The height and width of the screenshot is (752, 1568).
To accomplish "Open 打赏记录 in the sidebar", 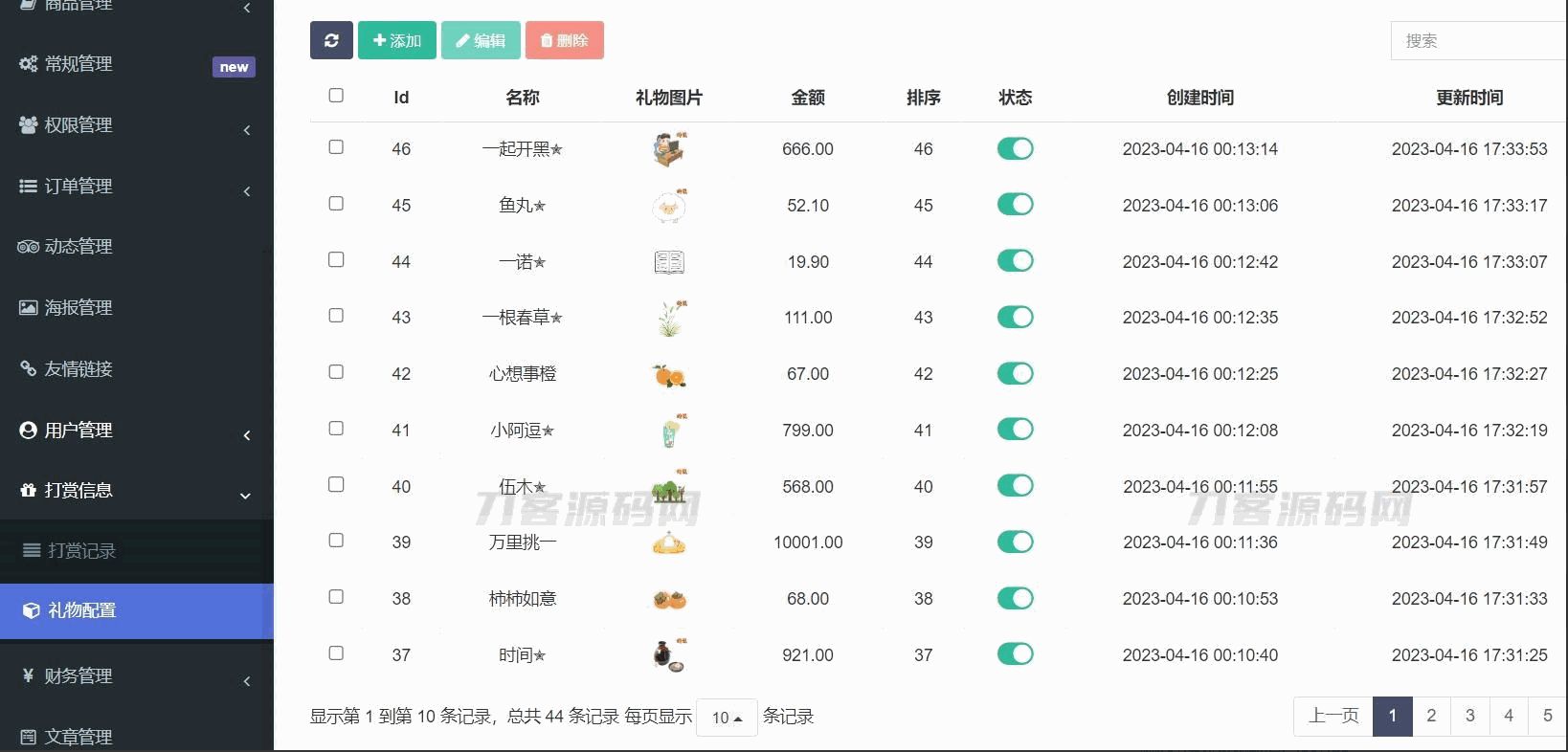I will (x=82, y=551).
